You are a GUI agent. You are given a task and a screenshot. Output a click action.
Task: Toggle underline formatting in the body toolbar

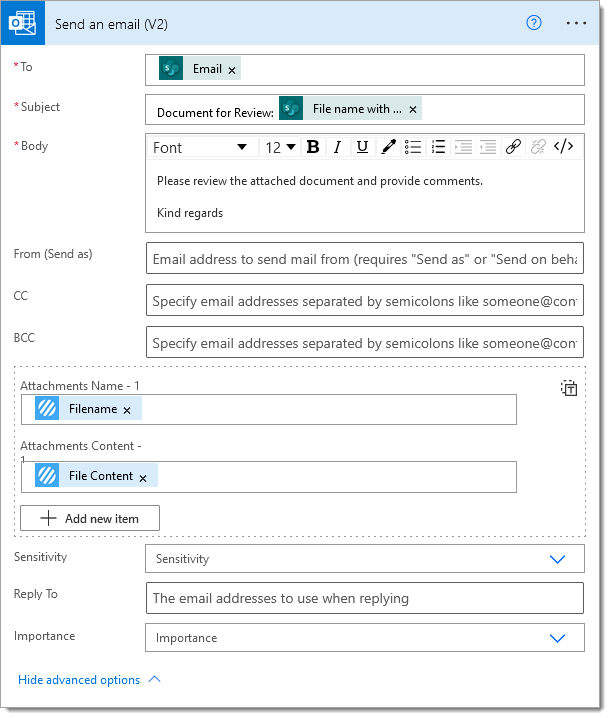pos(362,147)
